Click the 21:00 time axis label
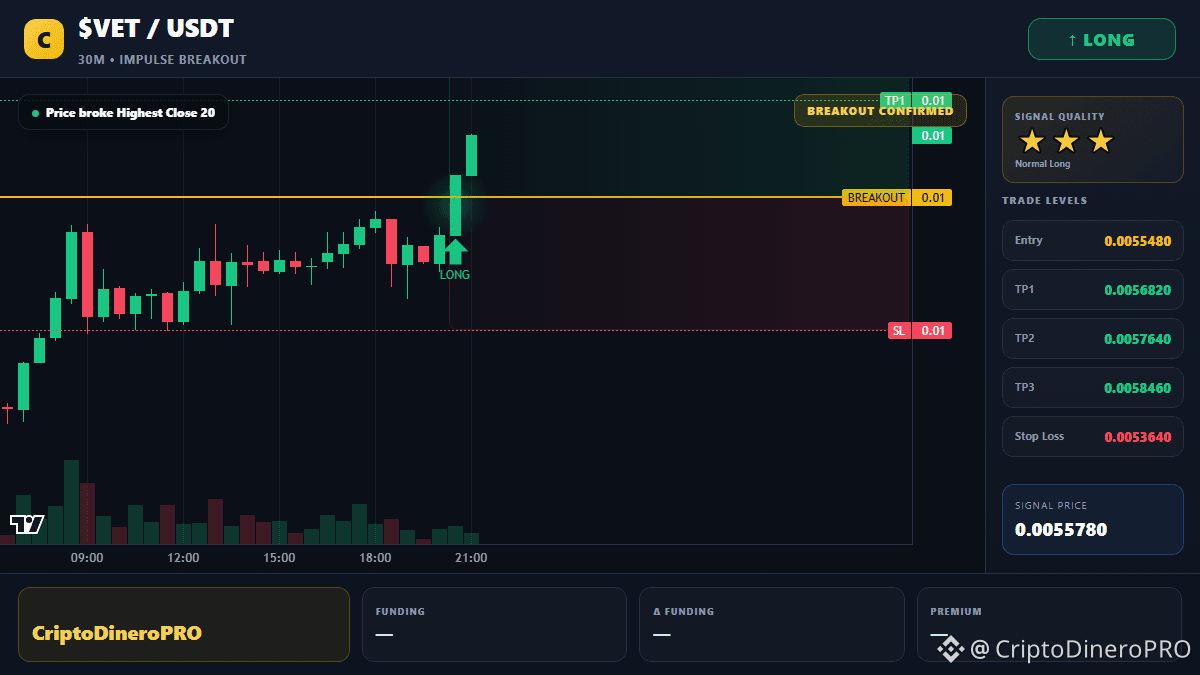This screenshot has width=1200, height=675. pyautogui.click(x=471, y=558)
